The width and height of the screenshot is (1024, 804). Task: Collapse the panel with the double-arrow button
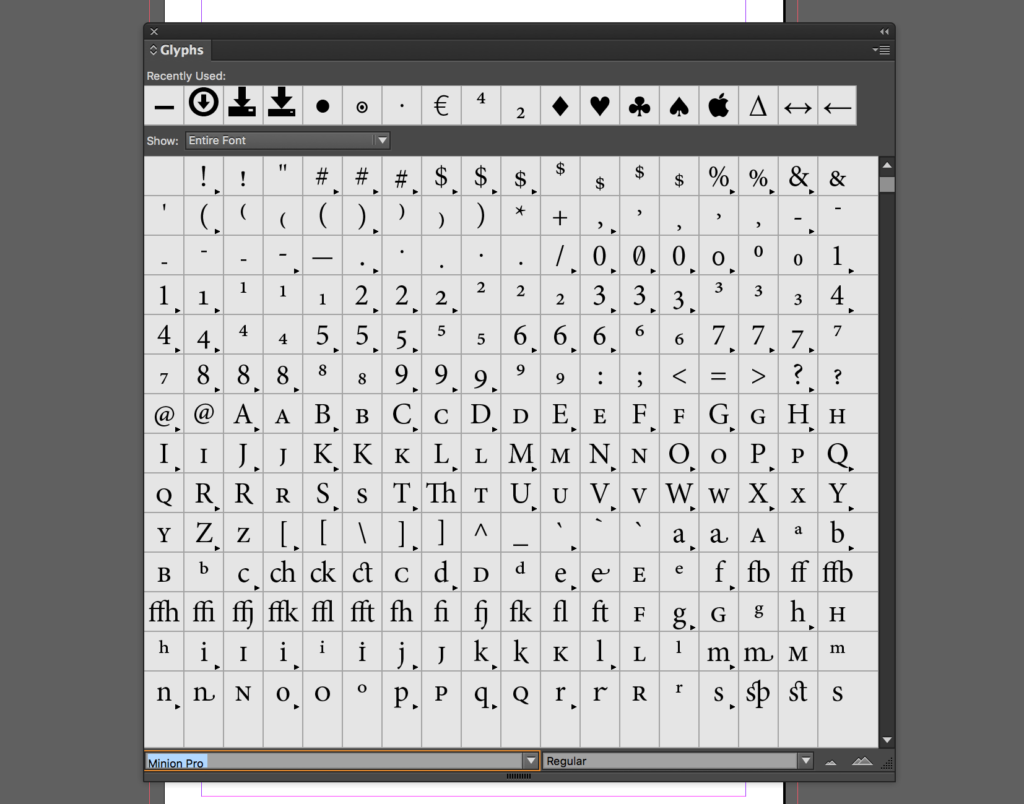tap(884, 31)
